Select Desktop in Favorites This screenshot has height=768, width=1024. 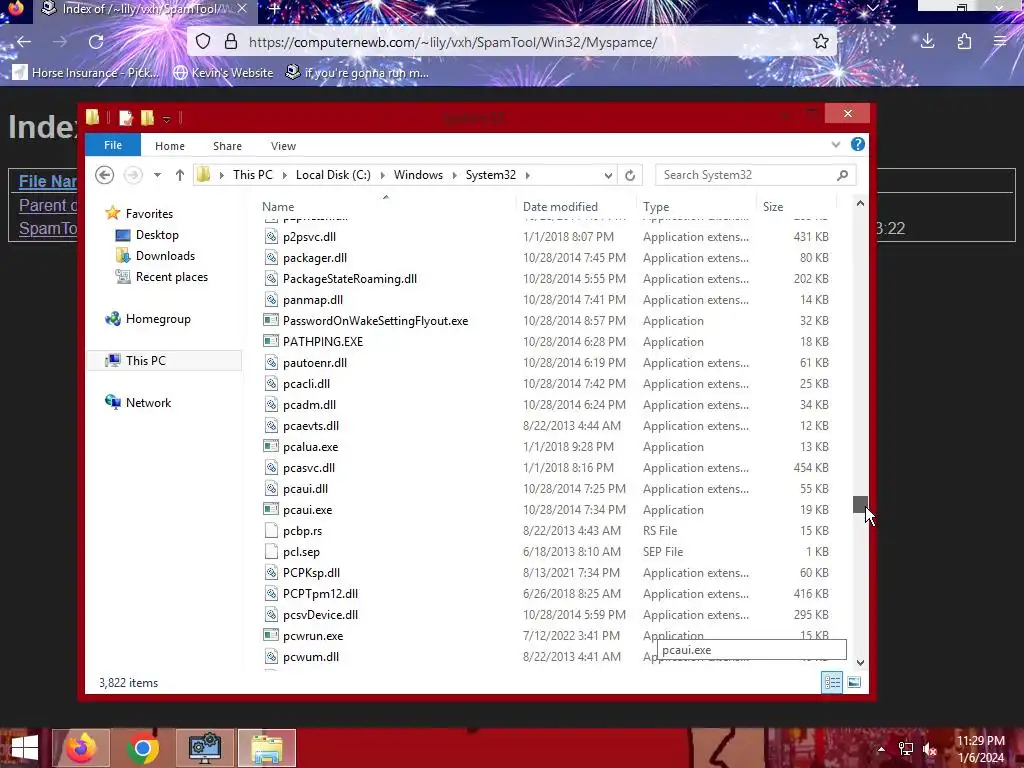tap(157, 235)
